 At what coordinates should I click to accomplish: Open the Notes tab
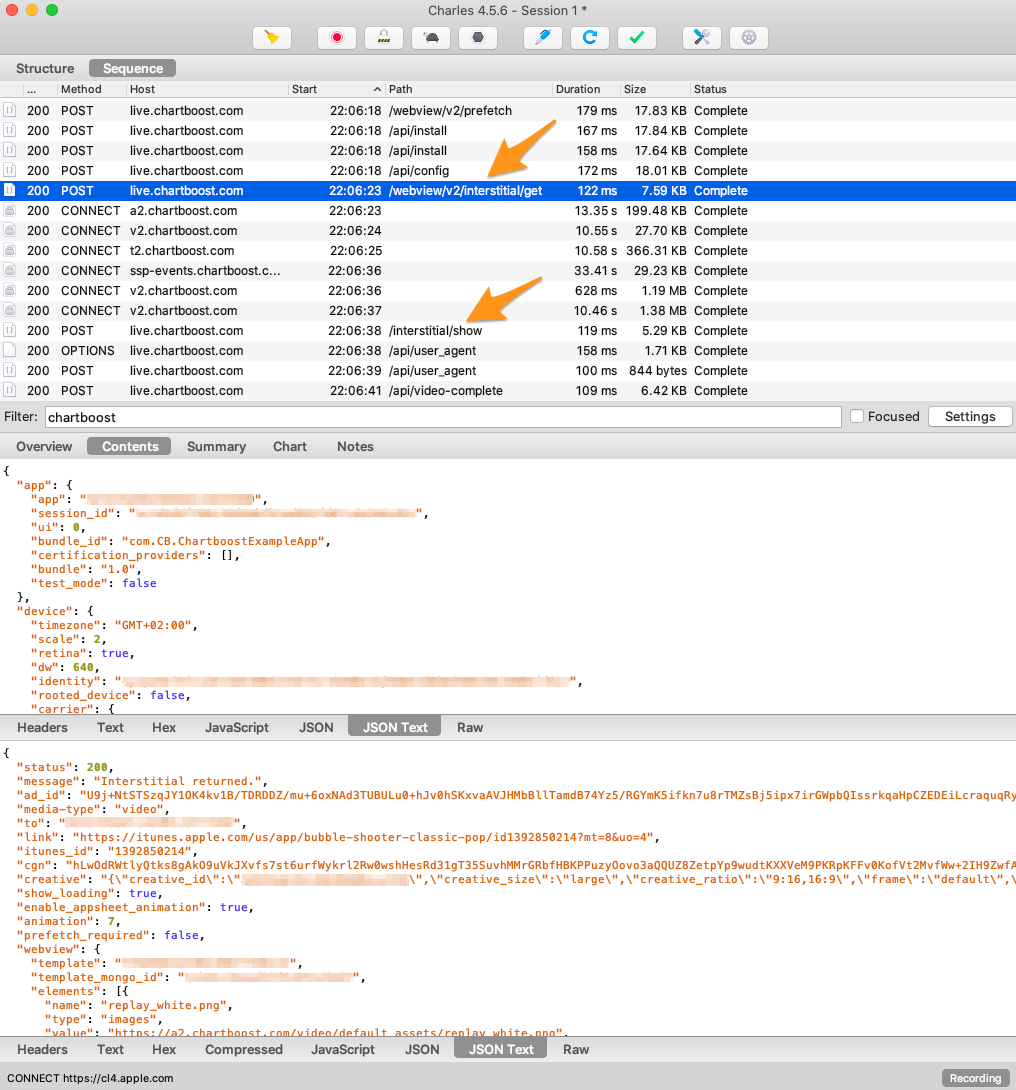pyautogui.click(x=355, y=446)
